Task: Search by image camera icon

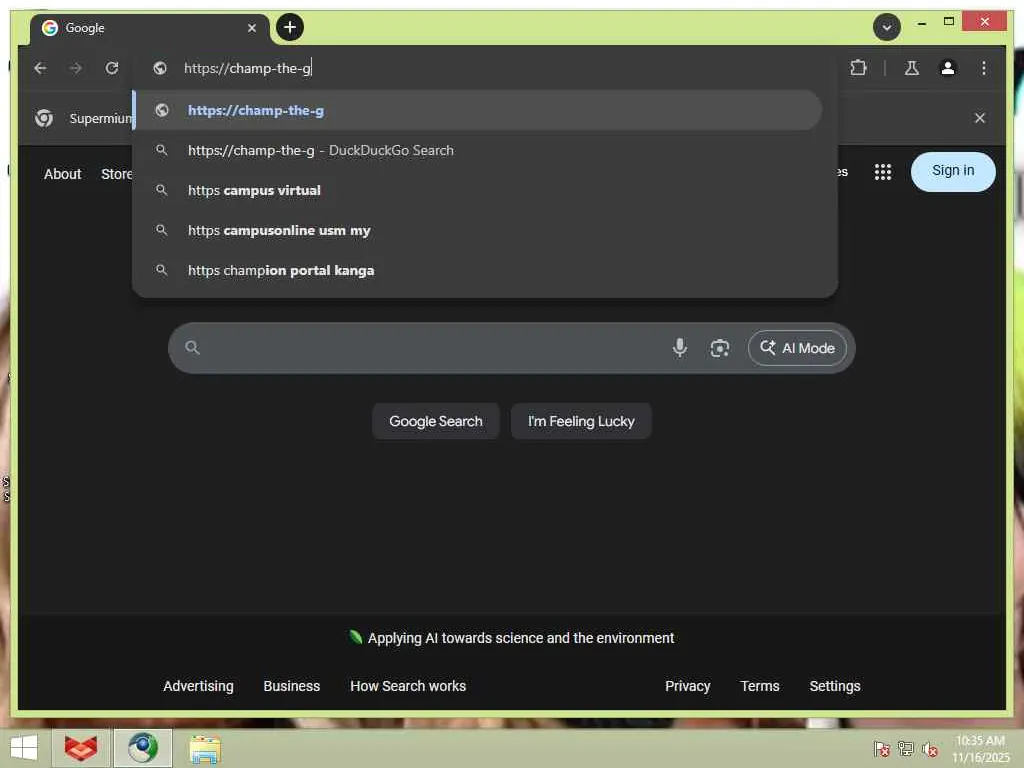Action: click(719, 348)
